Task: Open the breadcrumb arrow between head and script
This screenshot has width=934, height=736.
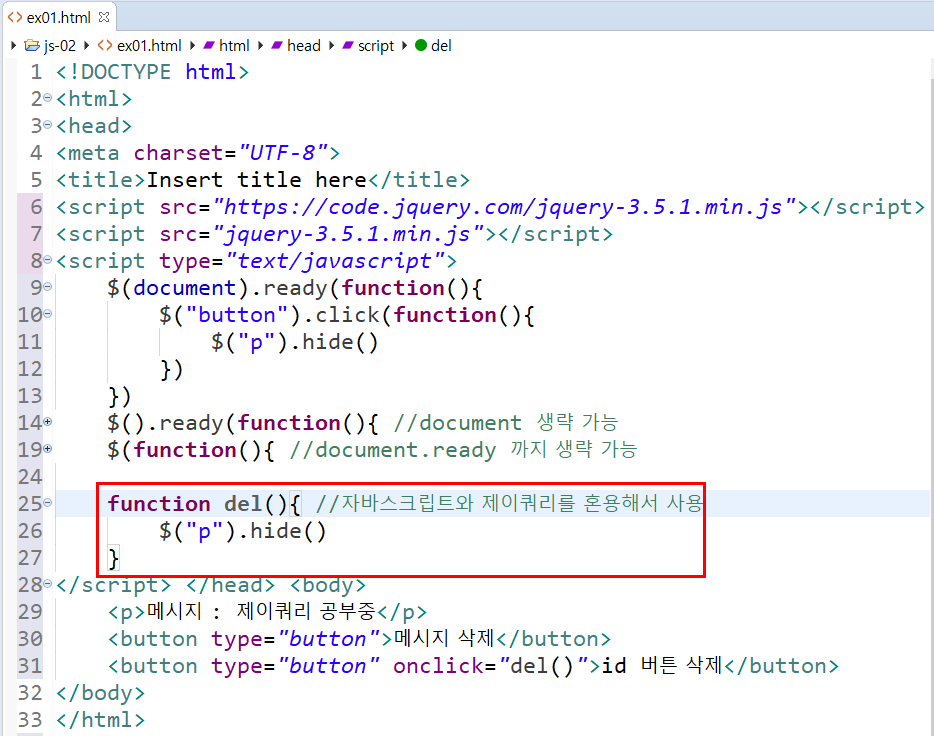Action: (x=331, y=45)
